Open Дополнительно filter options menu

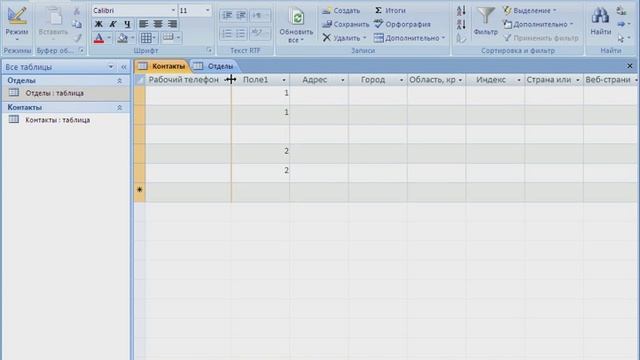[x=538, y=24]
